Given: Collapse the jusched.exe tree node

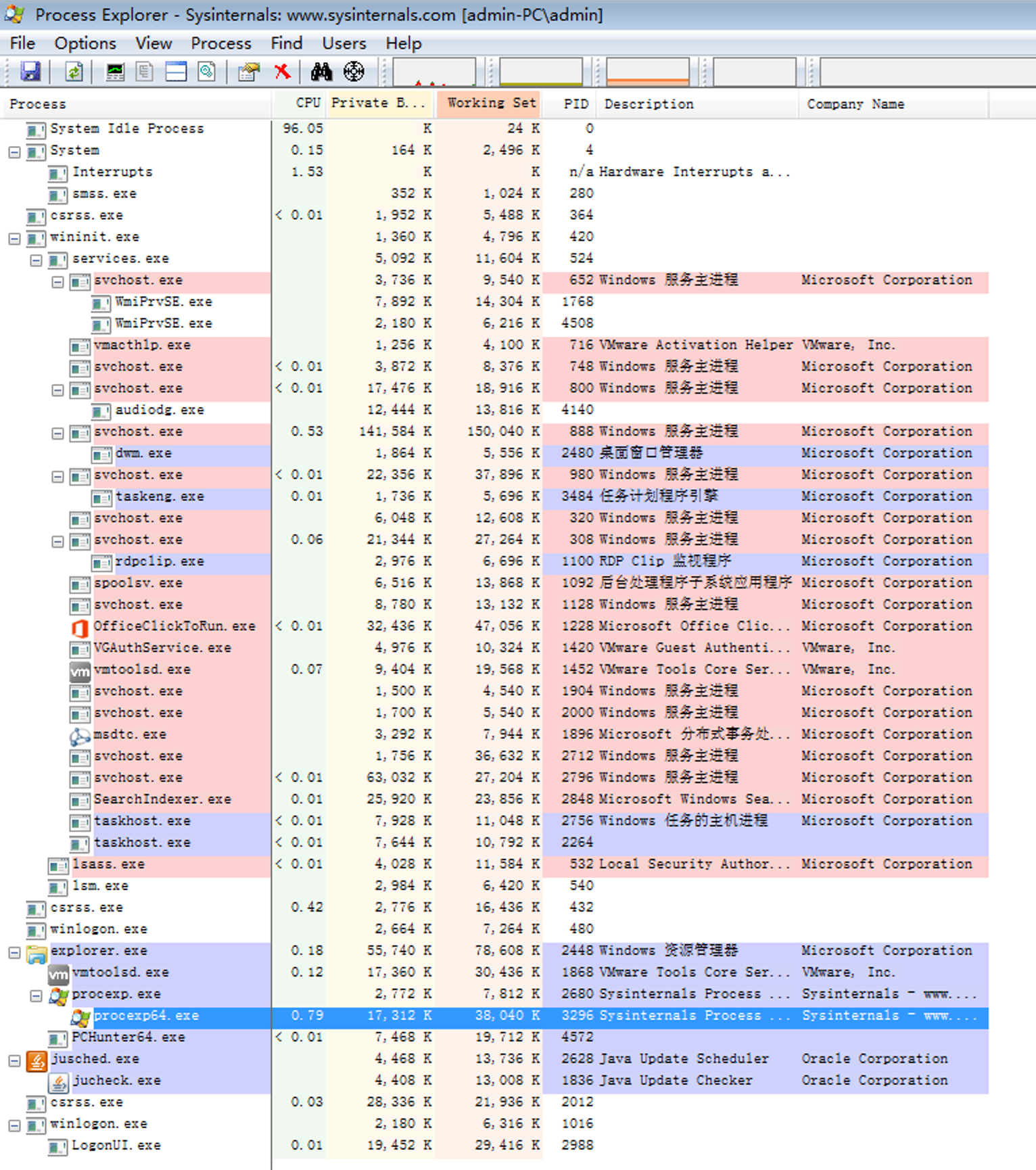Looking at the screenshot, I should point(14,1060).
